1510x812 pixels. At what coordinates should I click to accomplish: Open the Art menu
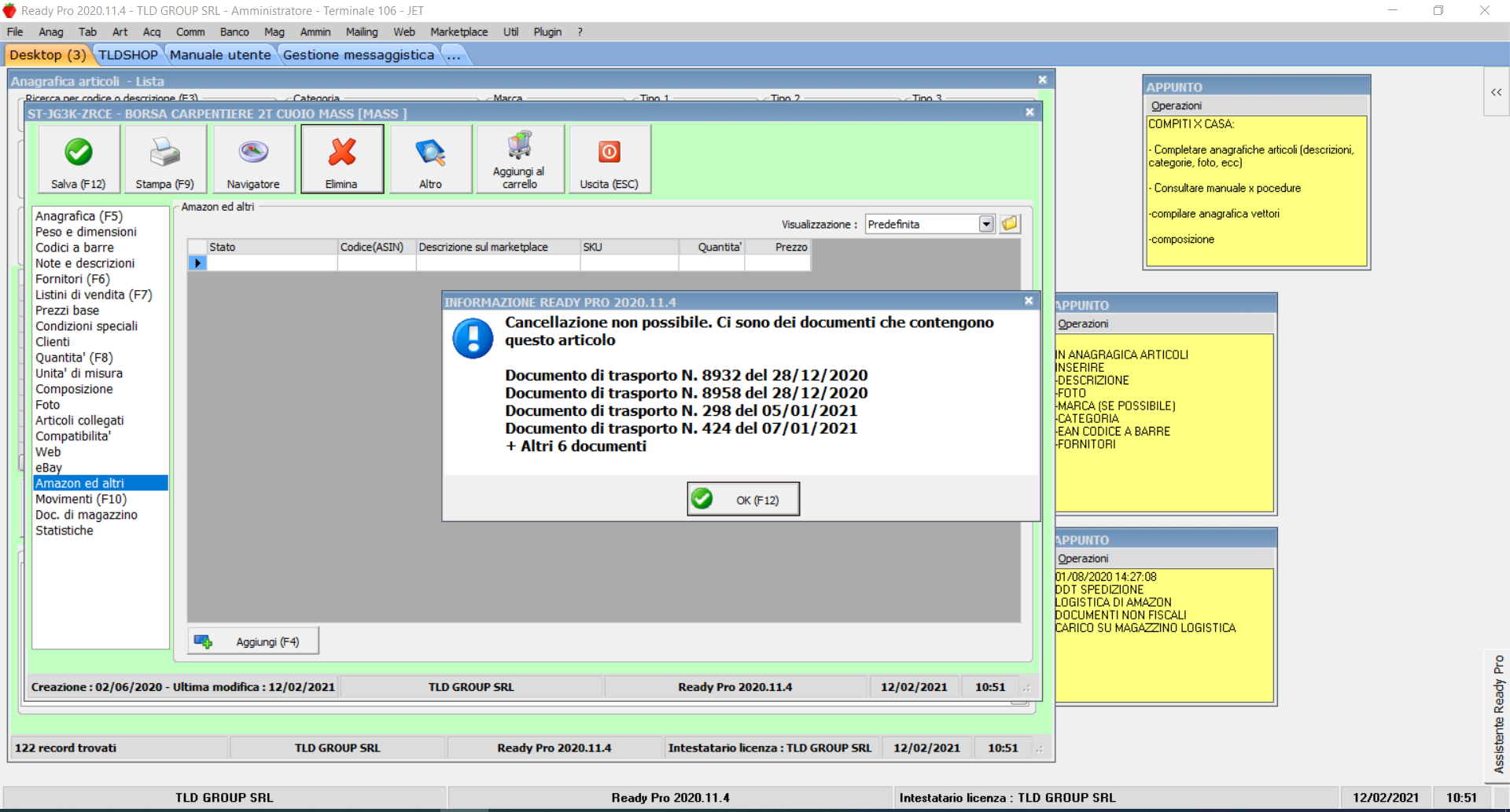point(120,32)
